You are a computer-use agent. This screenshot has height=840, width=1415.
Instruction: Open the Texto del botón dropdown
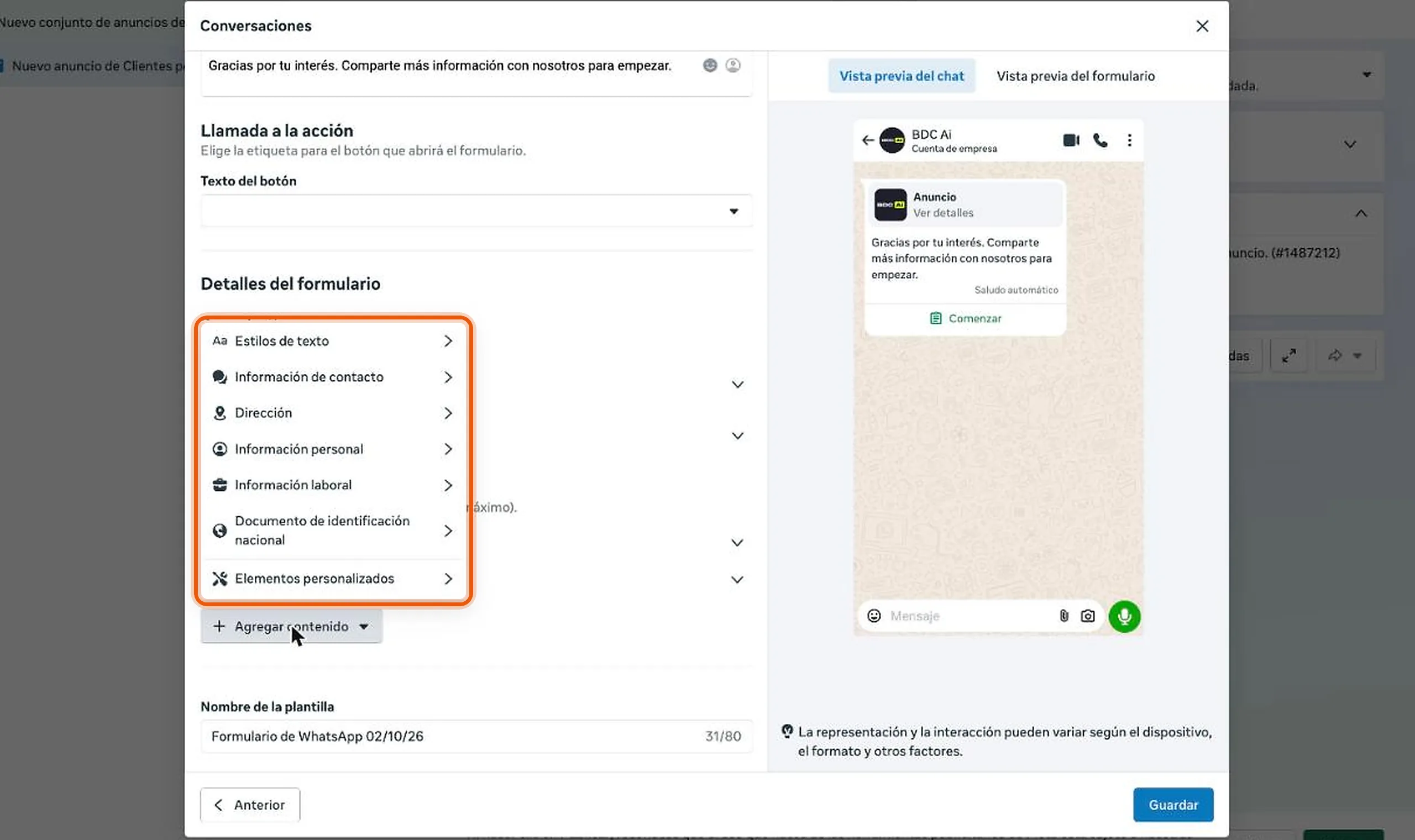476,211
